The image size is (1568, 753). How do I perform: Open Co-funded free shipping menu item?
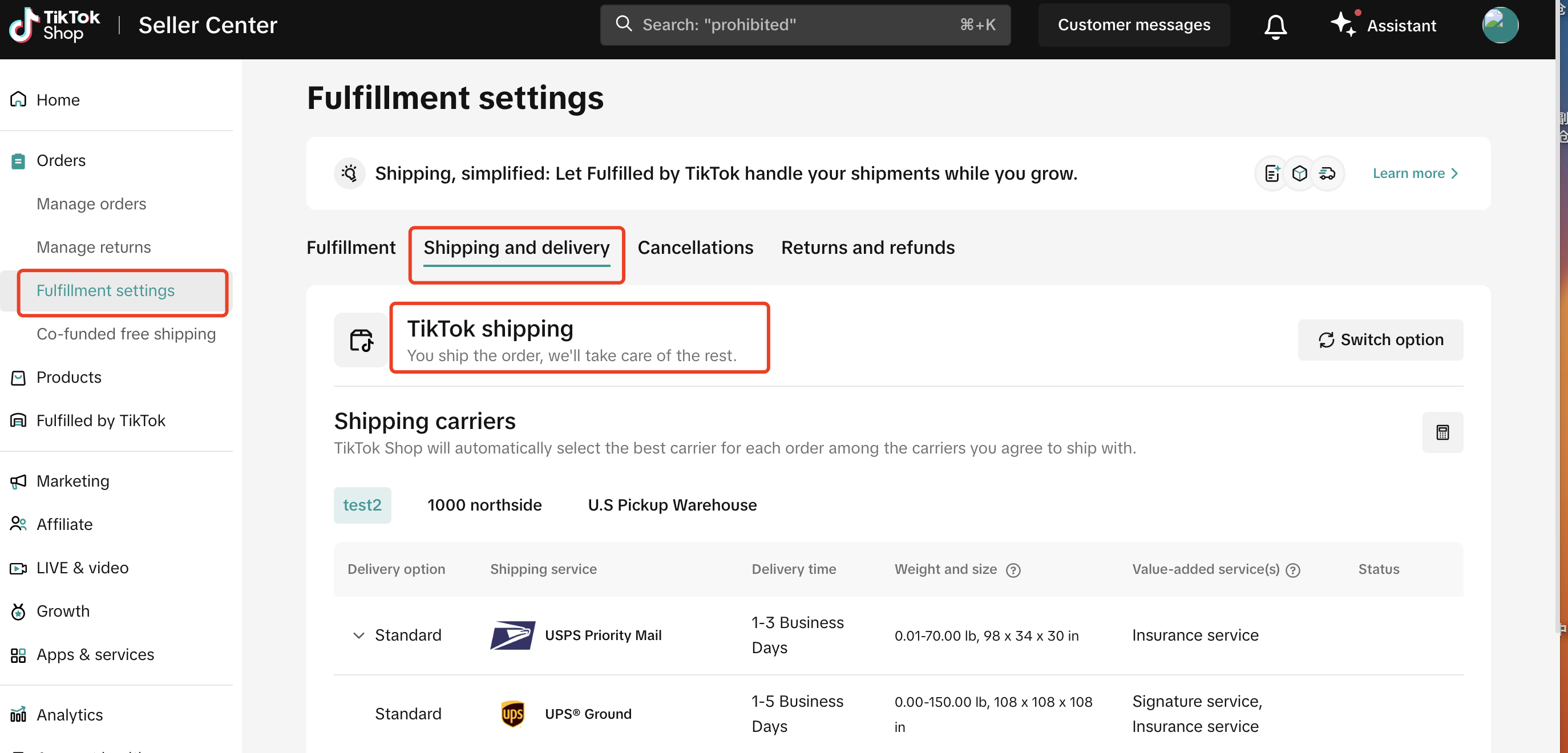[126, 334]
